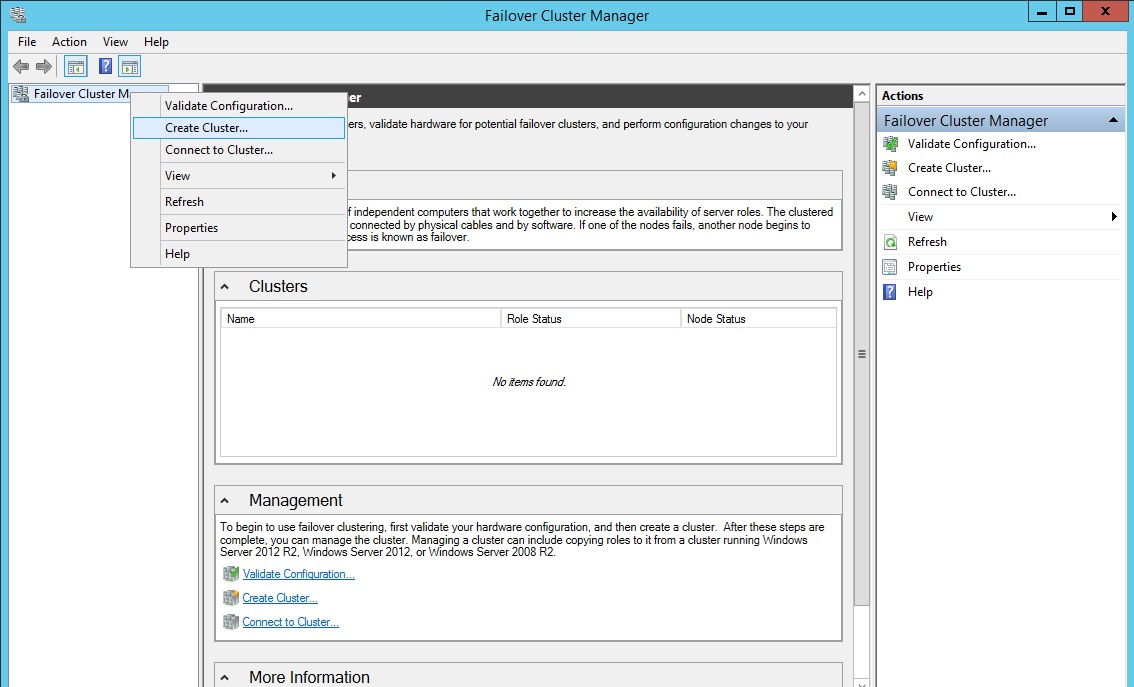Image resolution: width=1134 pixels, height=687 pixels.
Task: Click the 'No items found.' text
Action: (529, 382)
